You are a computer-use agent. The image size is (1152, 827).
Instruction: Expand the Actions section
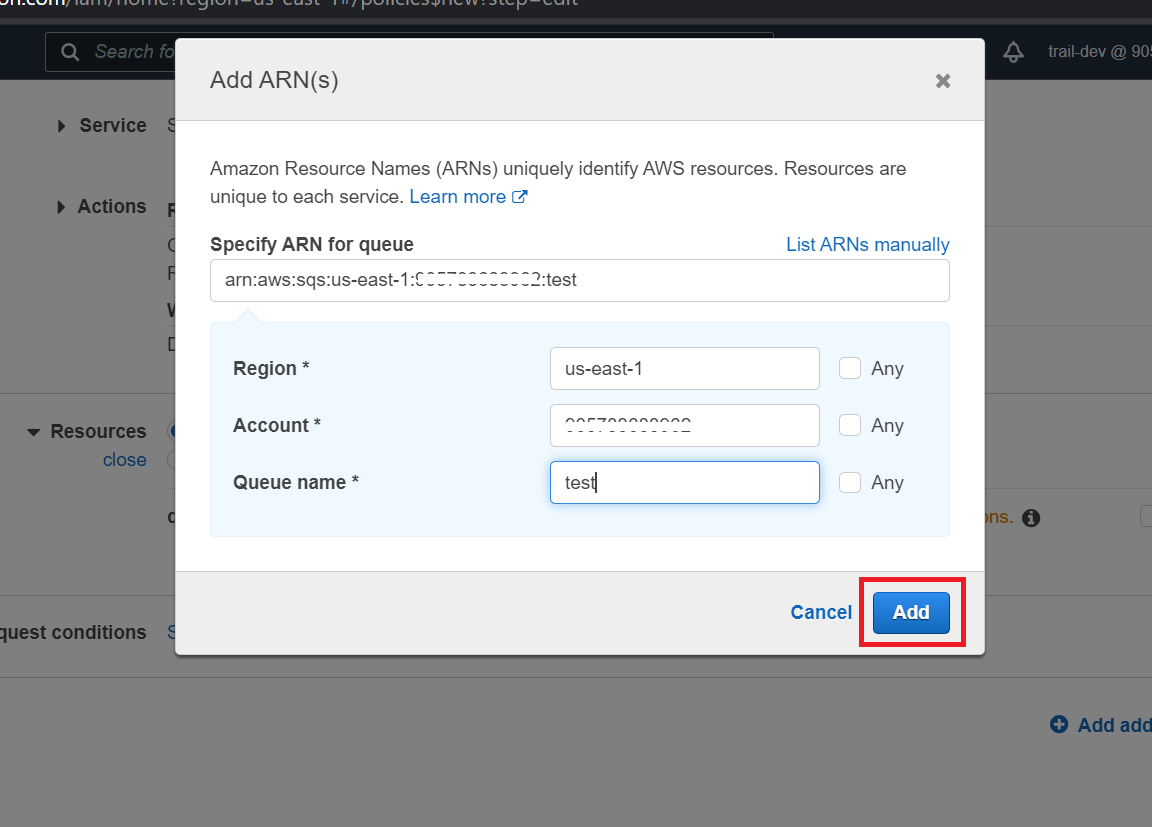[100, 207]
